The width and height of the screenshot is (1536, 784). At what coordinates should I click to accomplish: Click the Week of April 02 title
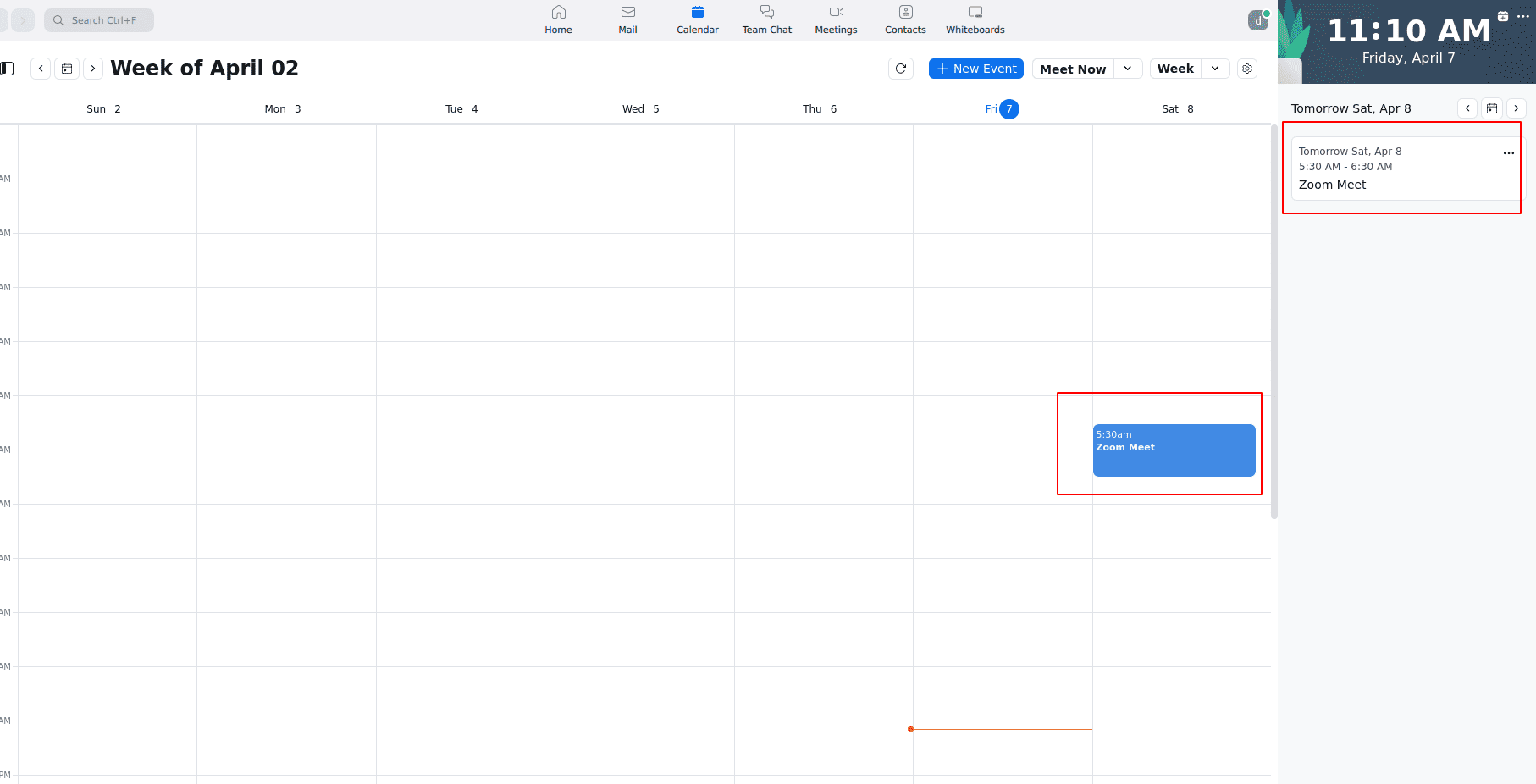pos(204,68)
